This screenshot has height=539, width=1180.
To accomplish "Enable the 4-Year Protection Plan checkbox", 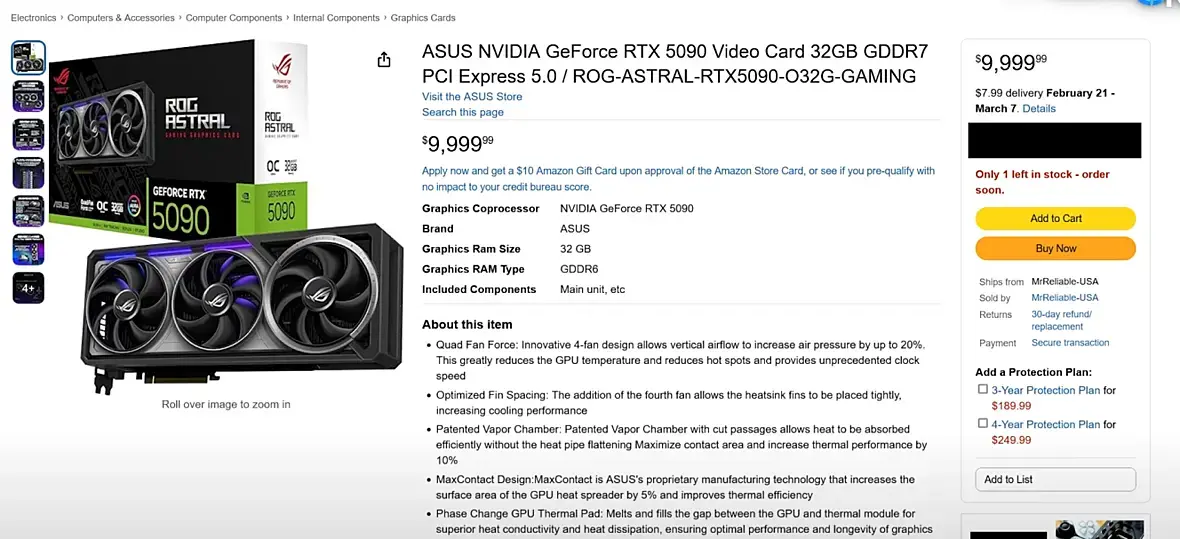I will tap(983, 424).
